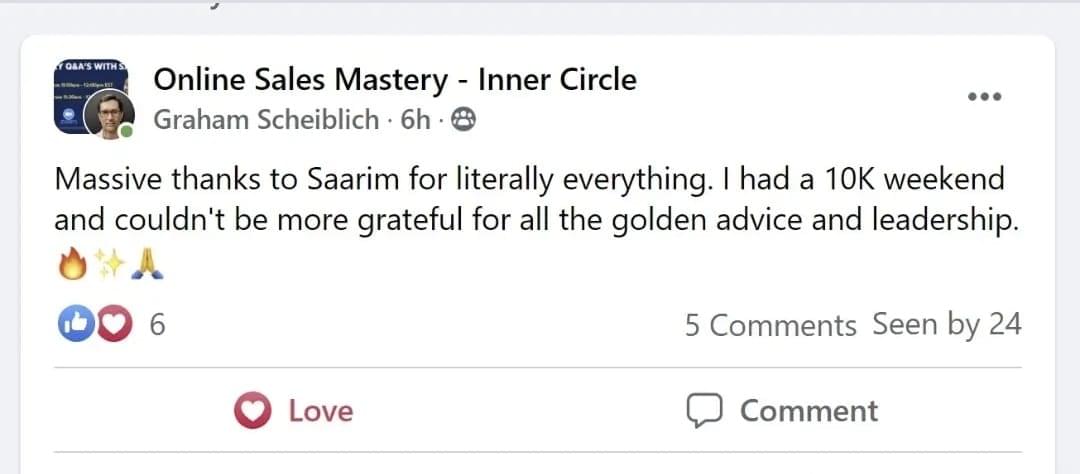Click the post text about 10K weekend

pyautogui.click(x=528, y=201)
